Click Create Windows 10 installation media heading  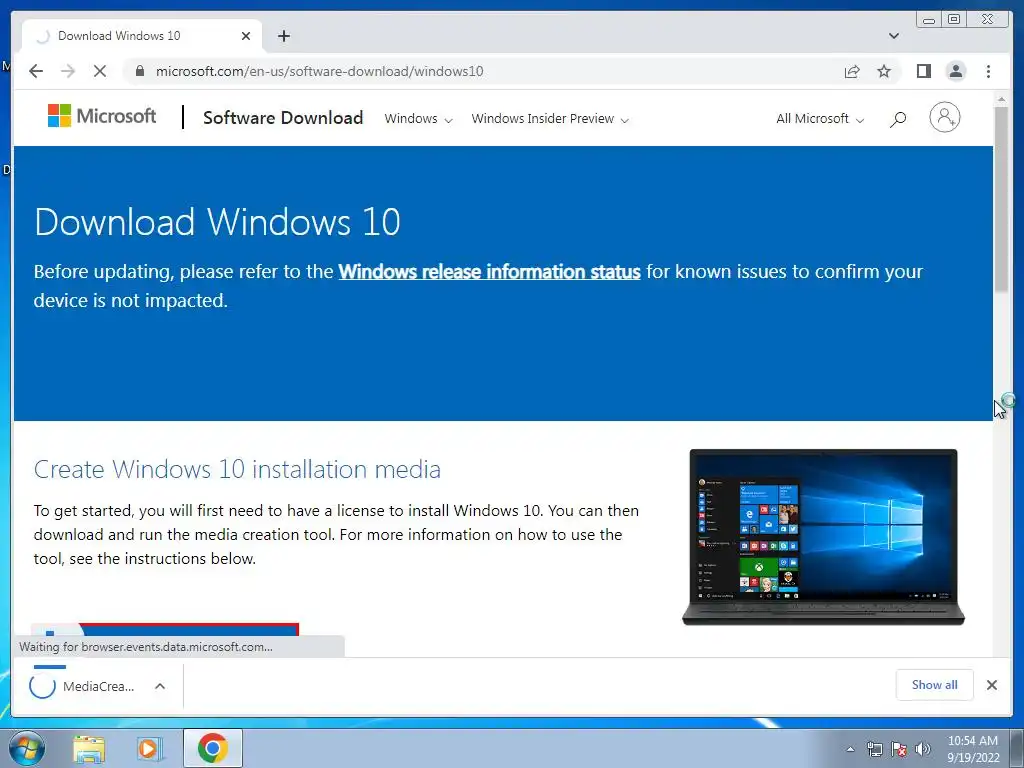click(x=237, y=470)
